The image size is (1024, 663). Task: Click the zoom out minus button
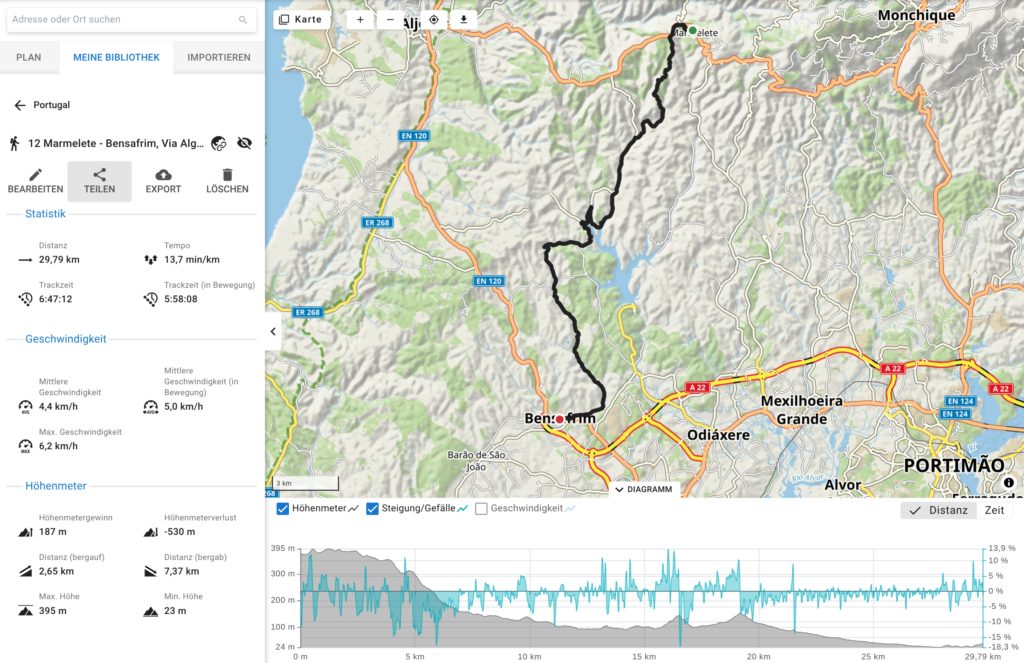pos(390,20)
